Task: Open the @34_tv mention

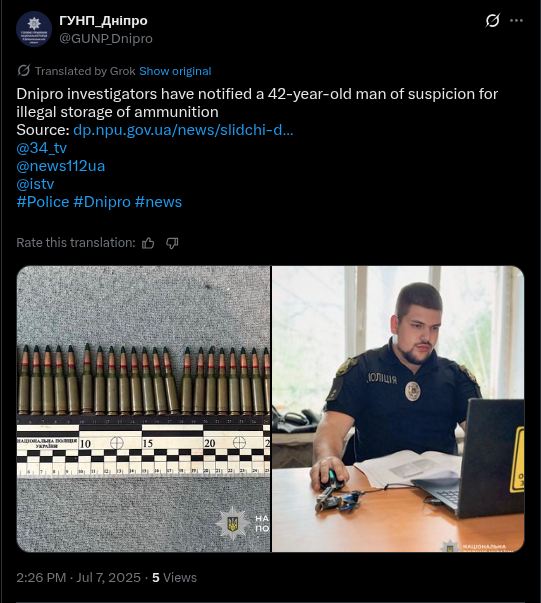Action: (42, 148)
